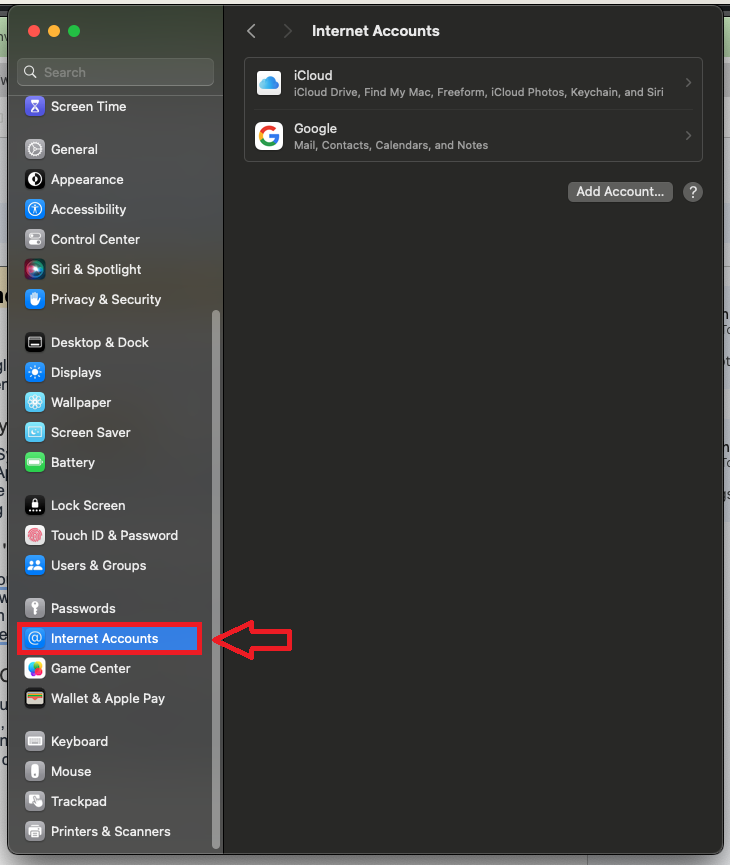Open Control Center icon
This screenshot has width=730, height=865.
pos(35,239)
